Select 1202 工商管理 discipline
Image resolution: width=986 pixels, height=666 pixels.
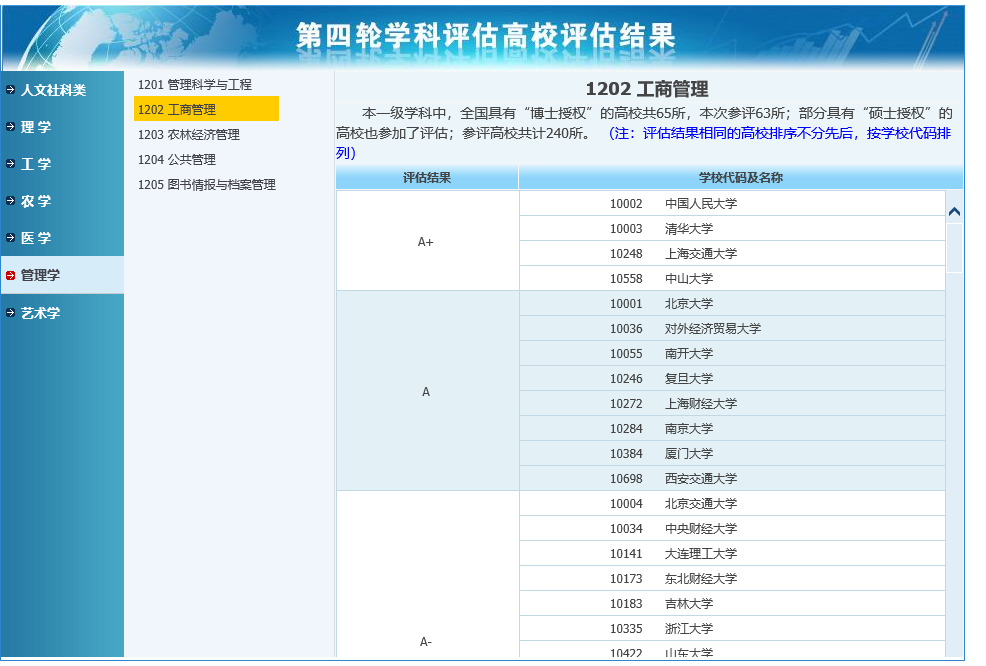coord(206,109)
